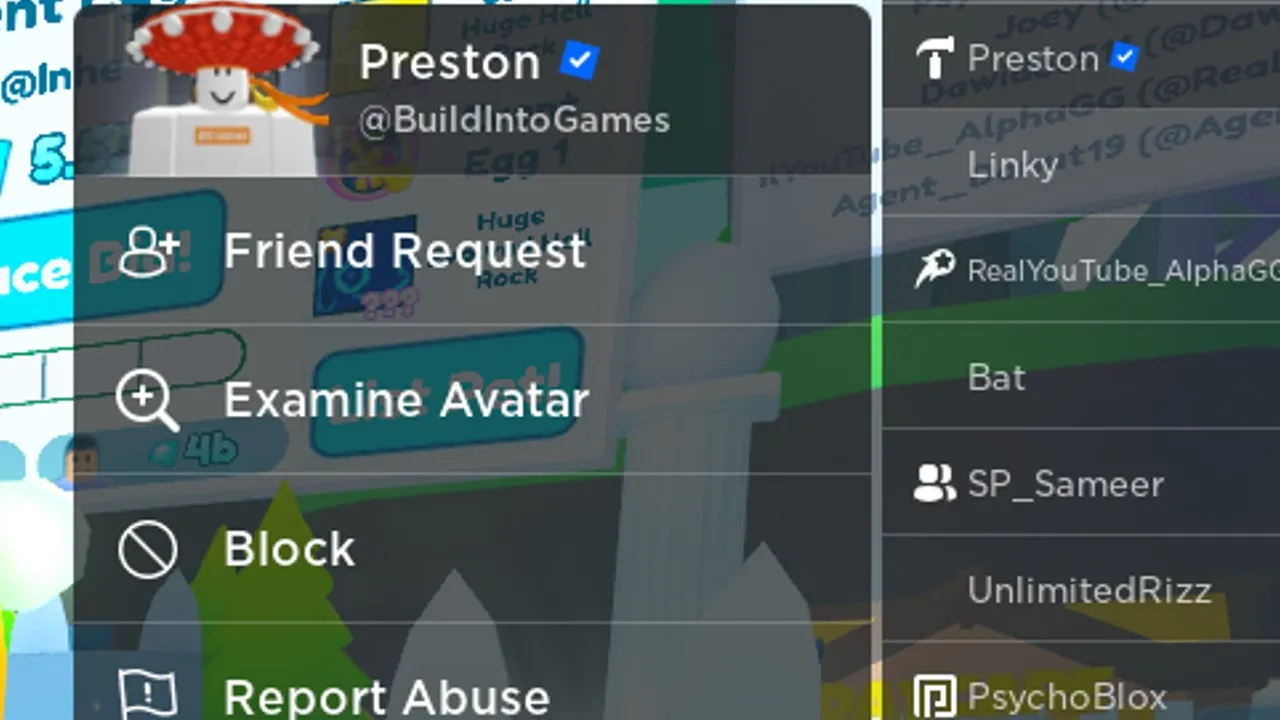Viewport: 1280px width, 720px height.
Task: Select Bat in the player list
Action: coord(1081,377)
